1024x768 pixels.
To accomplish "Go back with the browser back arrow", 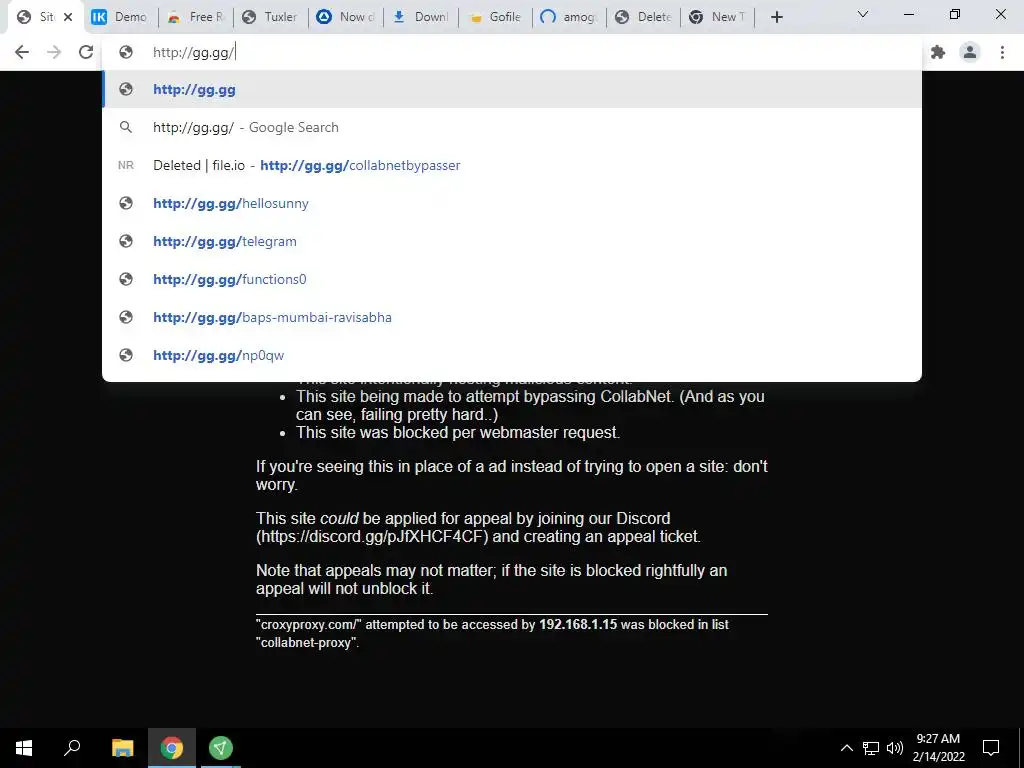I will tap(22, 52).
